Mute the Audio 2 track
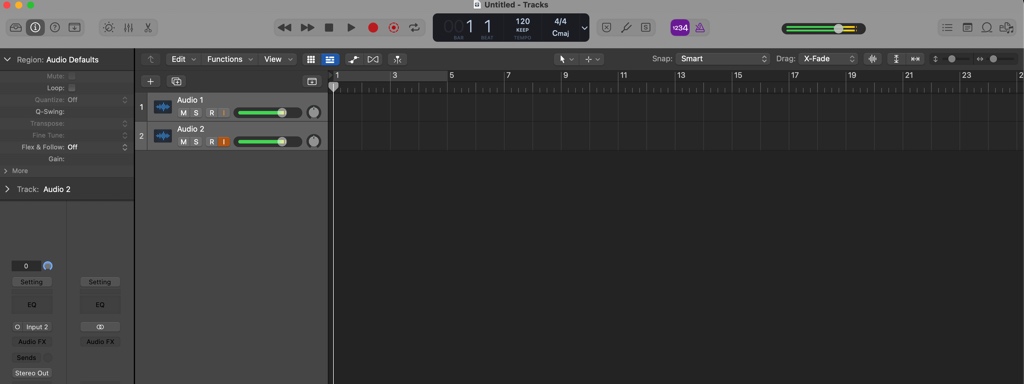 pyautogui.click(x=184, y=142)
